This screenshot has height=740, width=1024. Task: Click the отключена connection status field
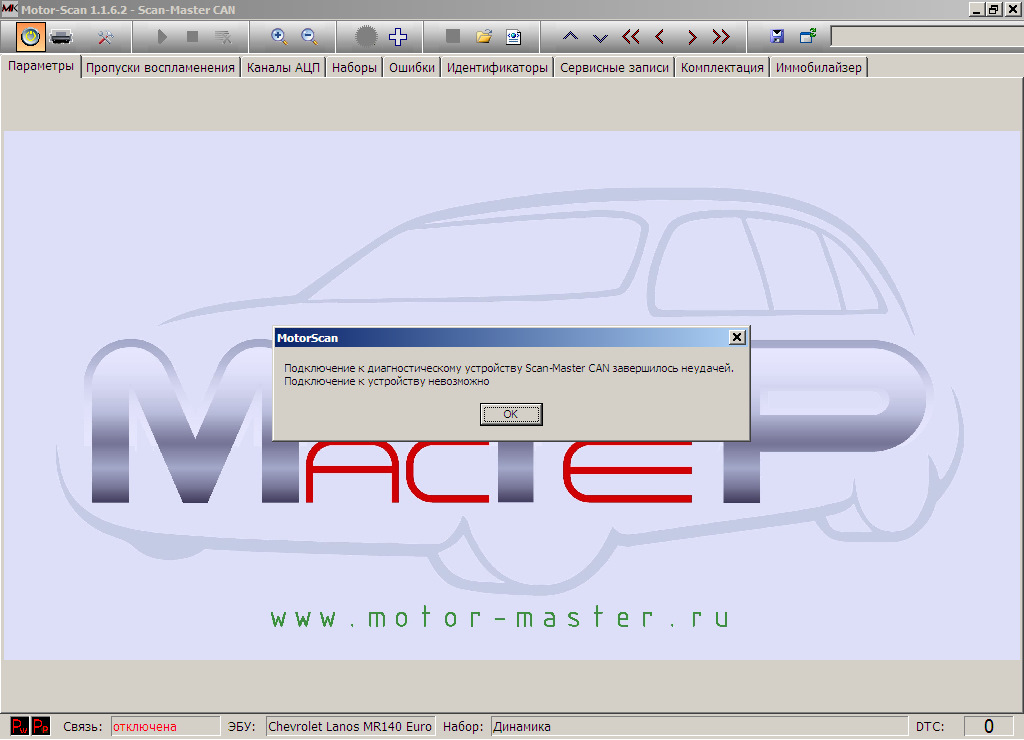pos(165,726)
